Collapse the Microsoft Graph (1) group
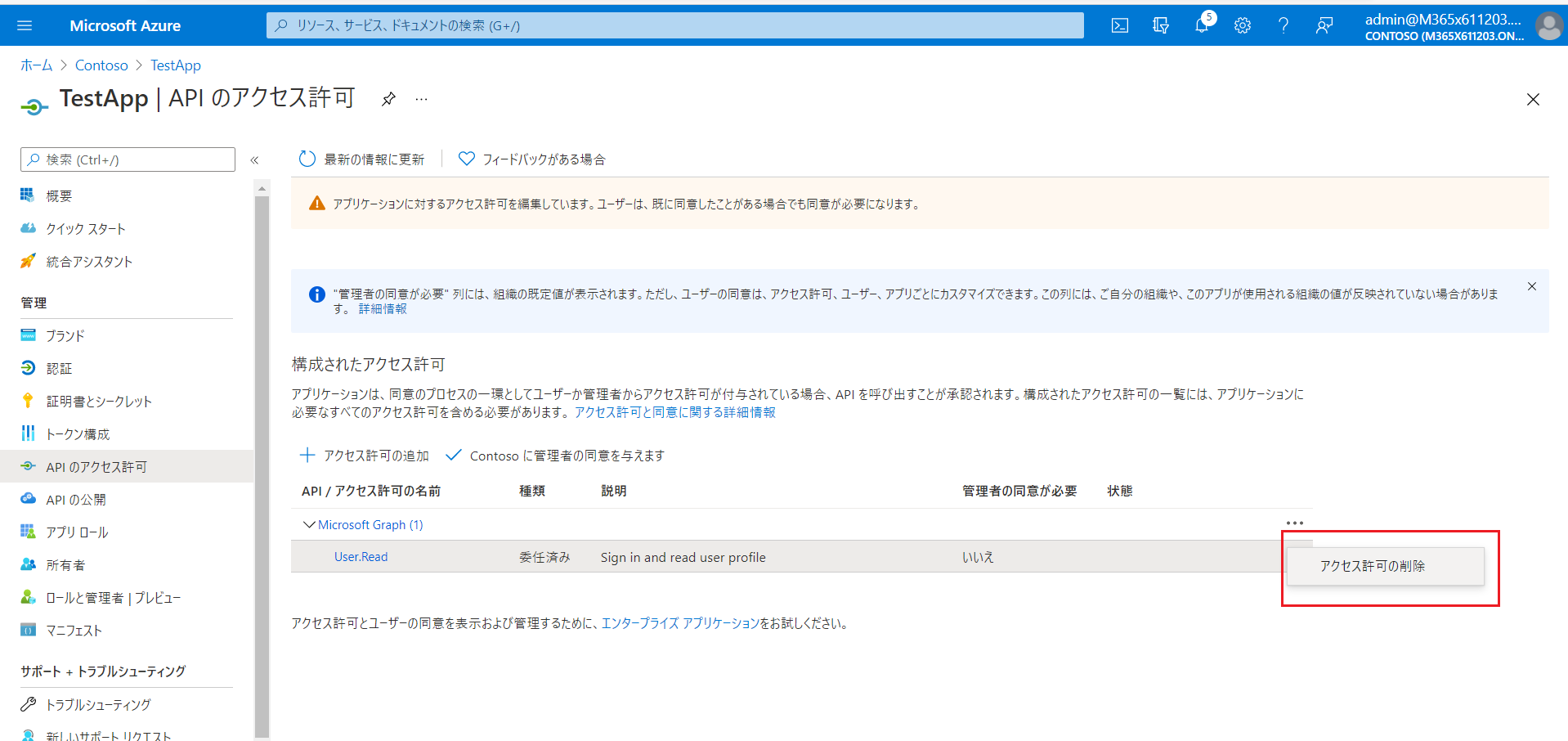 click(x=309, y=524)
